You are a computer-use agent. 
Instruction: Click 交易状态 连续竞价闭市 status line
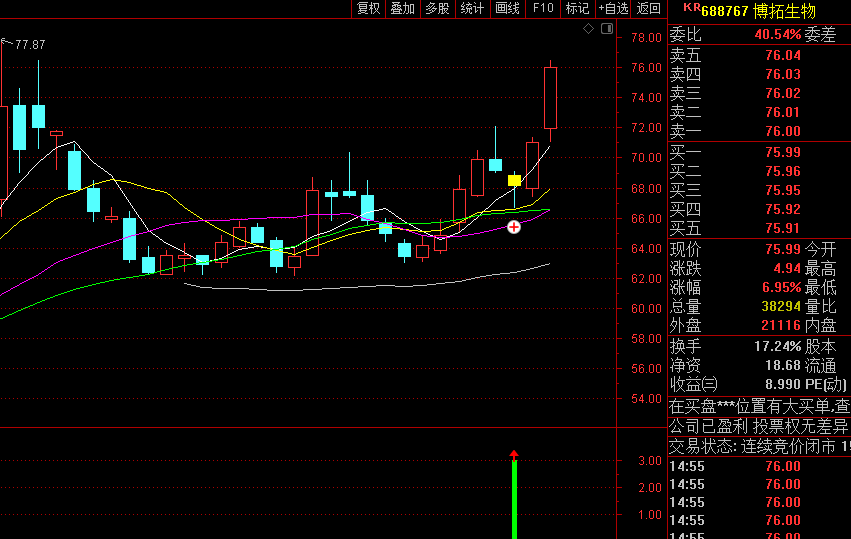[759, 447]
